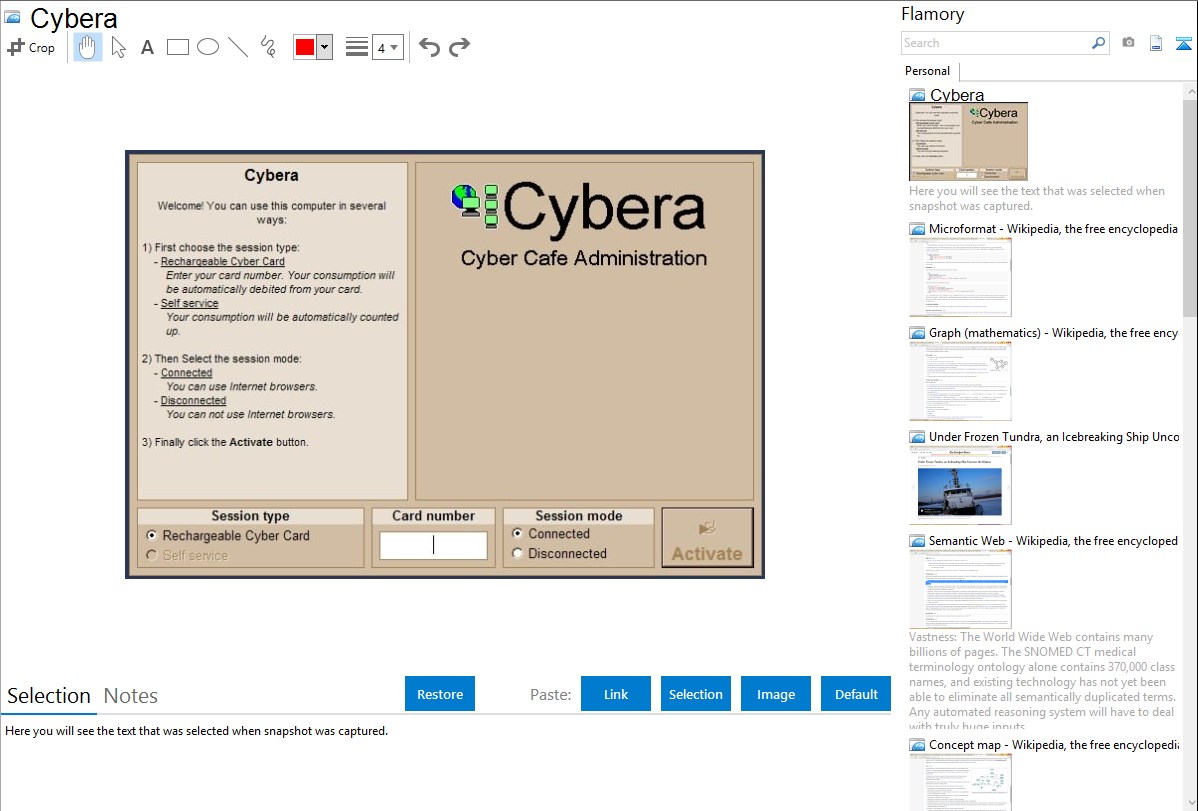
Task: Open the Personal tab
Action: (927, 71)
